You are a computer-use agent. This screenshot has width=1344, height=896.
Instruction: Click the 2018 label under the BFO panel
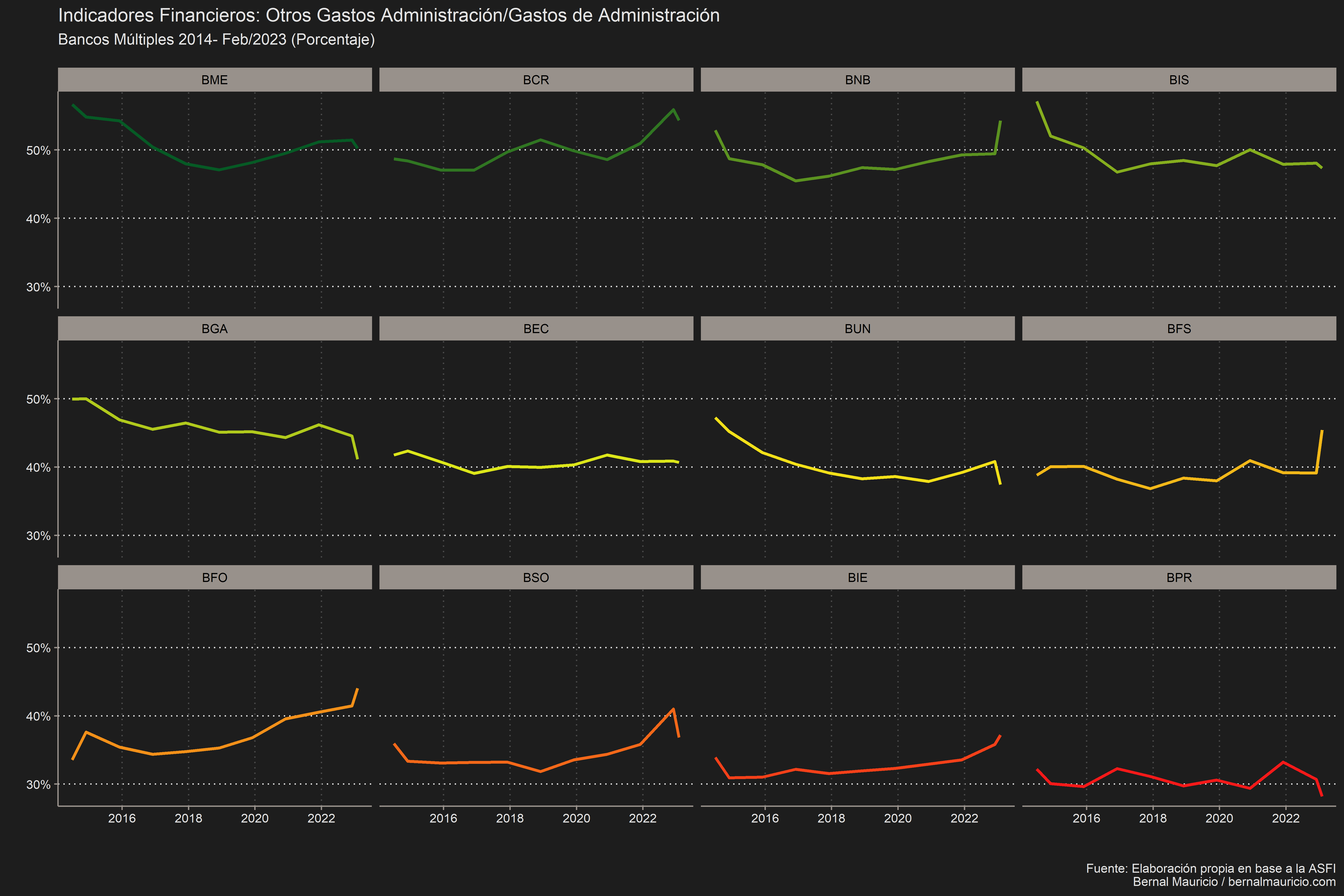pyautogui.click(x=189, y=818)
